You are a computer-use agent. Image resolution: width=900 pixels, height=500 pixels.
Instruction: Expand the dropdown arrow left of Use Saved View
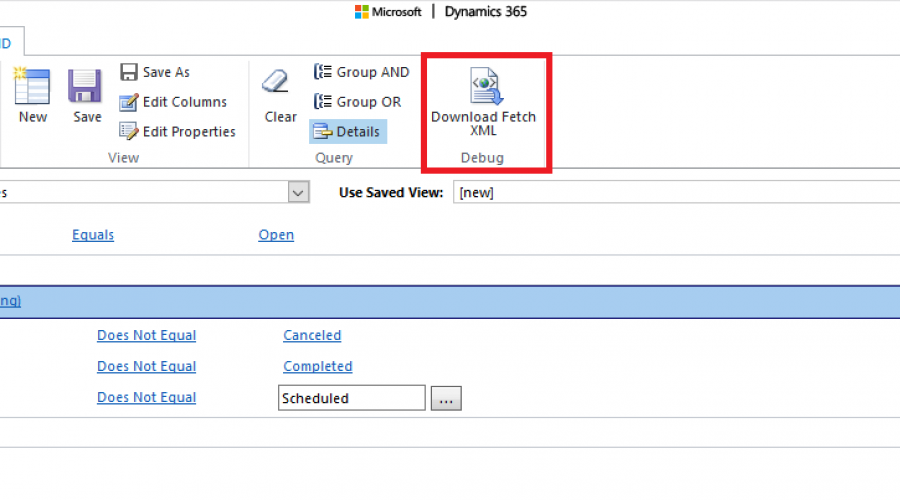pos(298,192)
